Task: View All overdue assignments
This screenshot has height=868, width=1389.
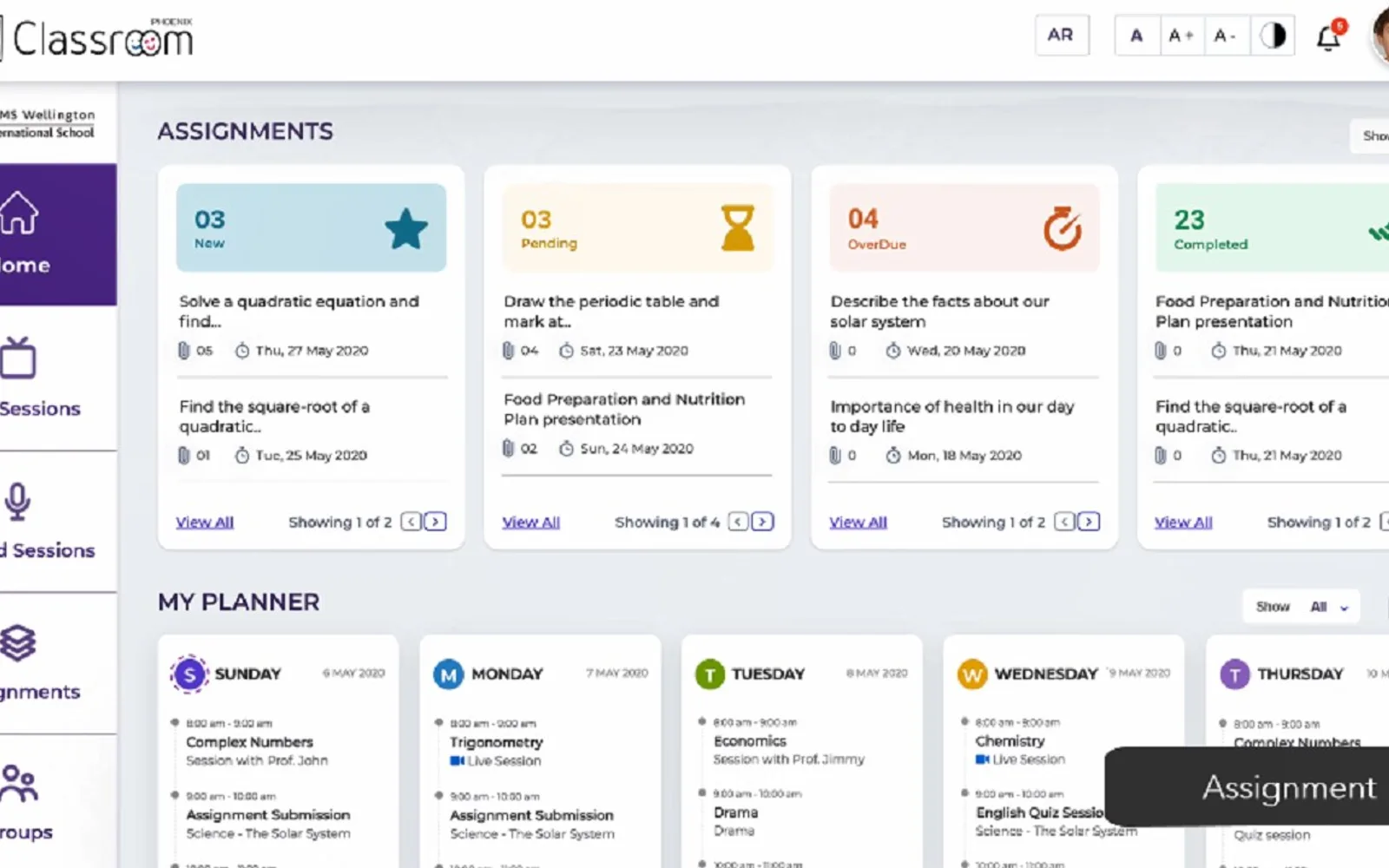Action: [858, 523]
